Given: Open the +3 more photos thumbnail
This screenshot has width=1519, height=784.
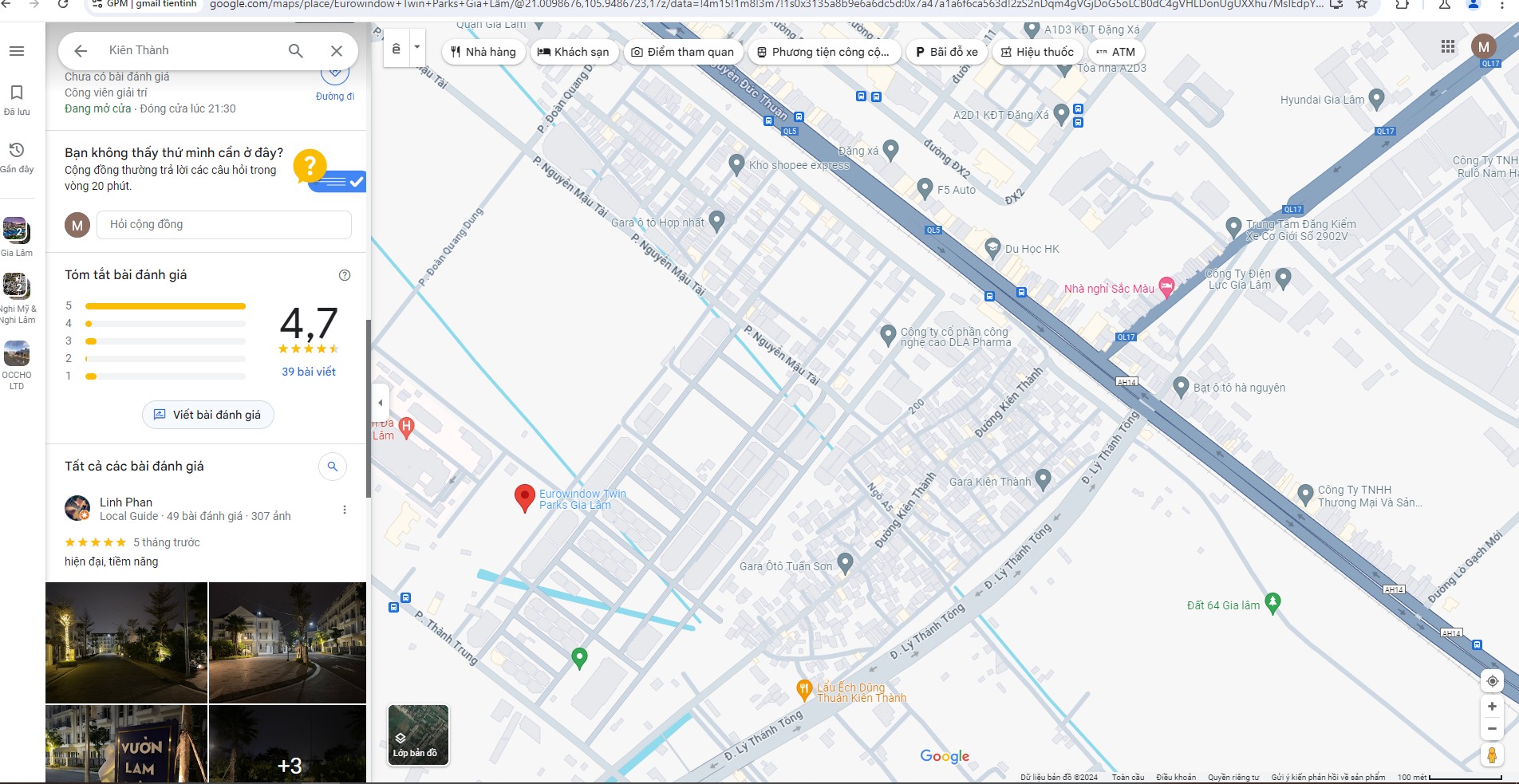Looking at the screenshot, I should (x=288, y=744).
